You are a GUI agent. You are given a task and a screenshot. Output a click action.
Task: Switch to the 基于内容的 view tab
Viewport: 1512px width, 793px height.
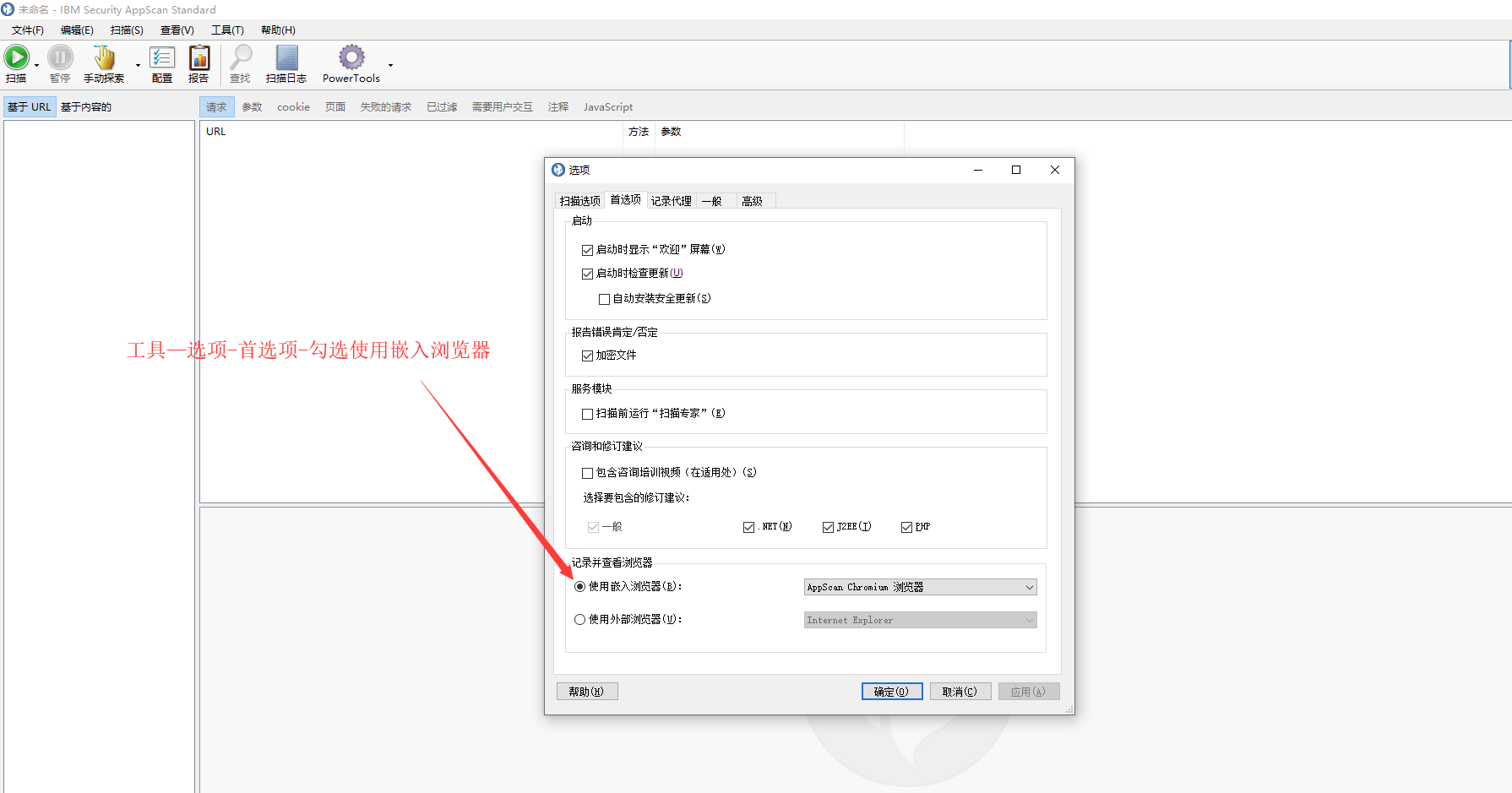pos(84,106)
